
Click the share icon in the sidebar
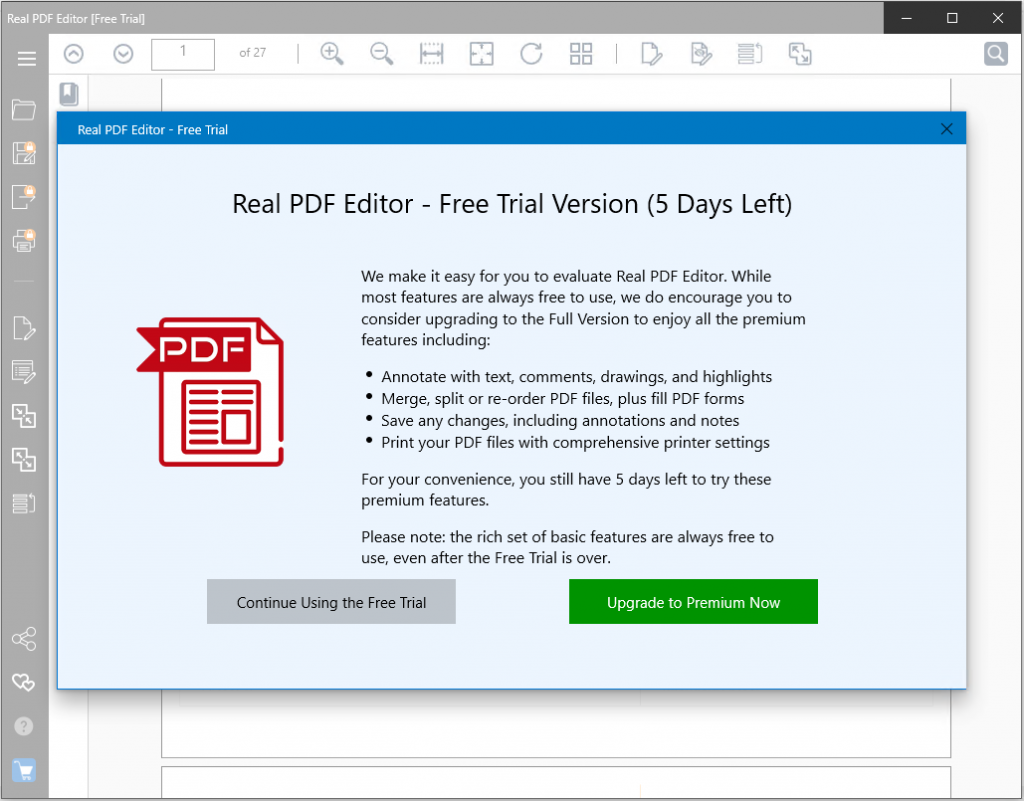(24, 638)
